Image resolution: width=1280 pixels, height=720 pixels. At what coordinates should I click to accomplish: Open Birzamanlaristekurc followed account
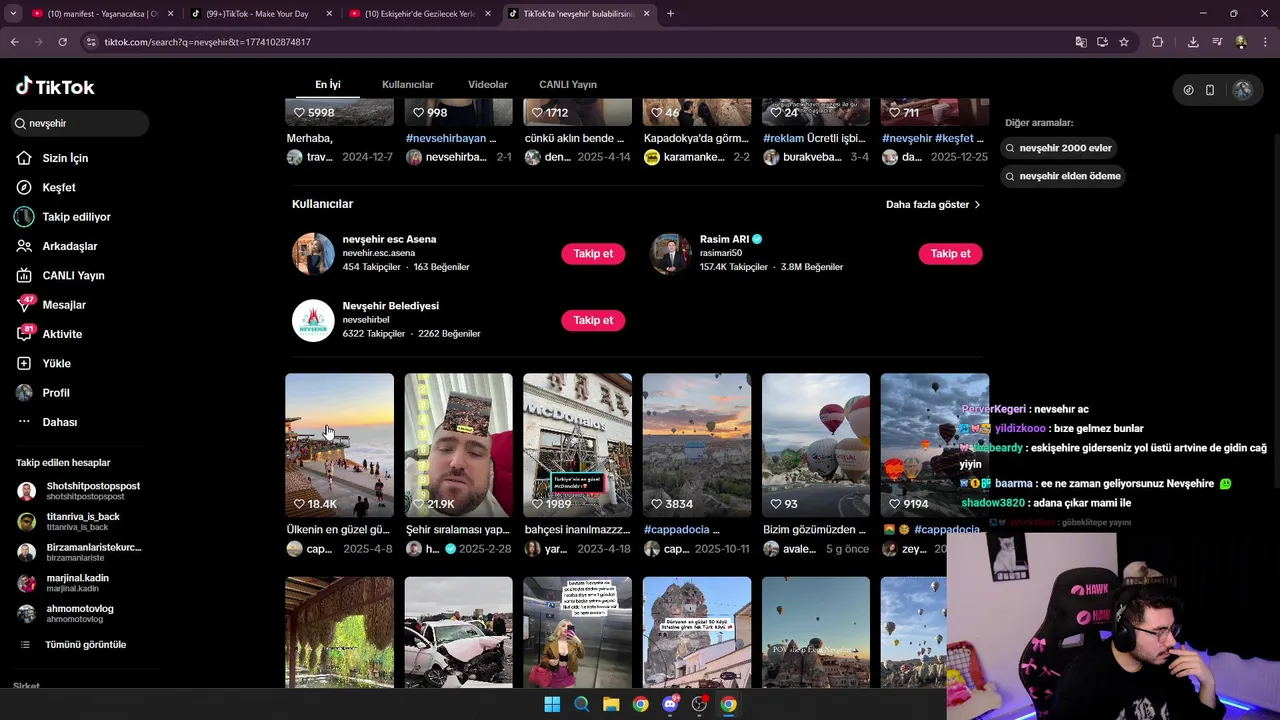click(80, 552)
